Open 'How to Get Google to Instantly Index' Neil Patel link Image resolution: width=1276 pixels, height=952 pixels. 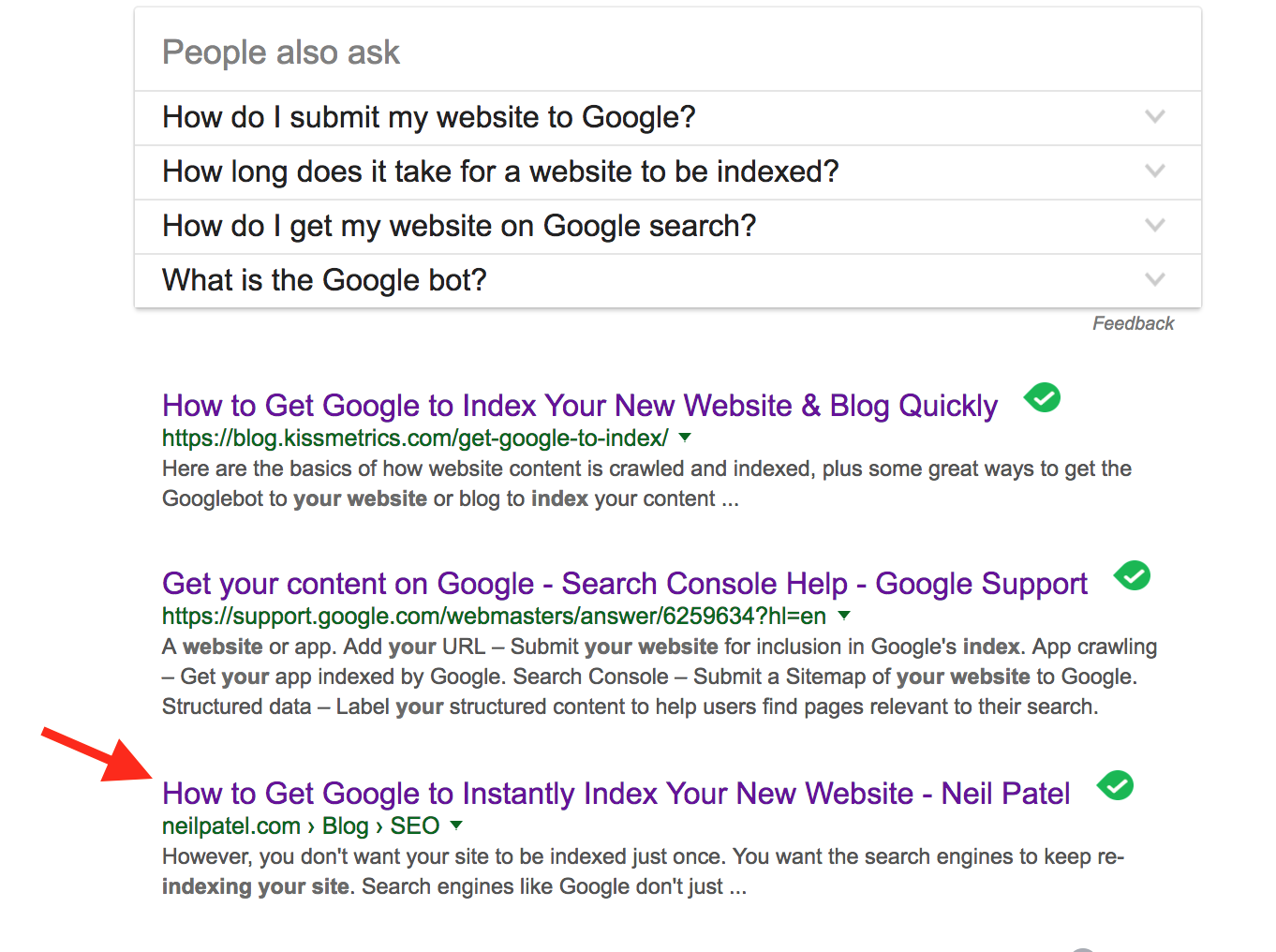coord(616,794)
